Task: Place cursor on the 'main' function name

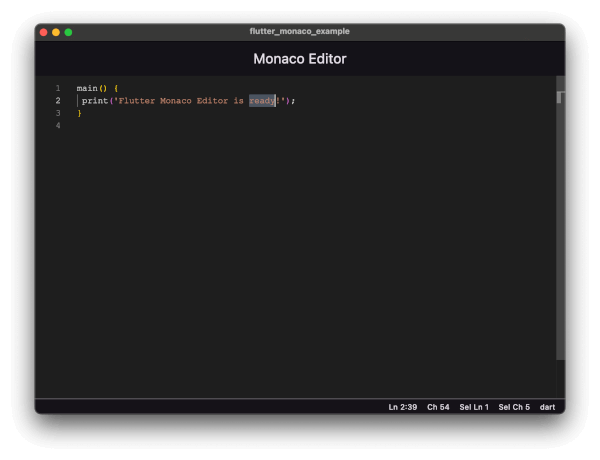Action: [87, 88]
